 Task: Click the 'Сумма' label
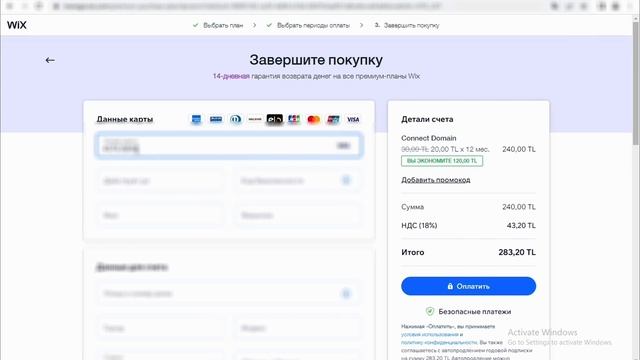point(413,207)
